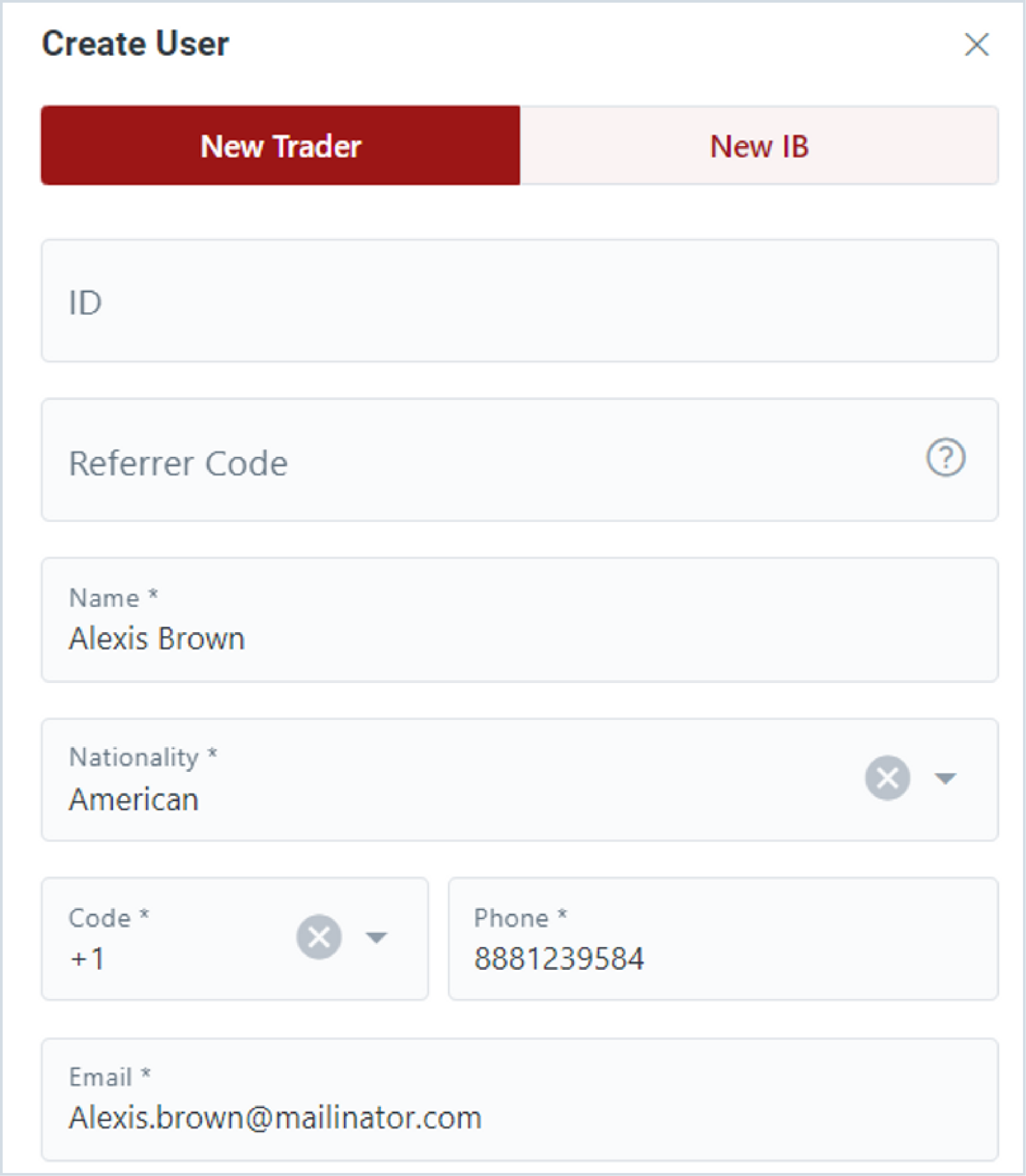Viewport: 1026px width, 1176px height.
Task: Expand the Nationality dropdown arrow
Action: [945, 778]
